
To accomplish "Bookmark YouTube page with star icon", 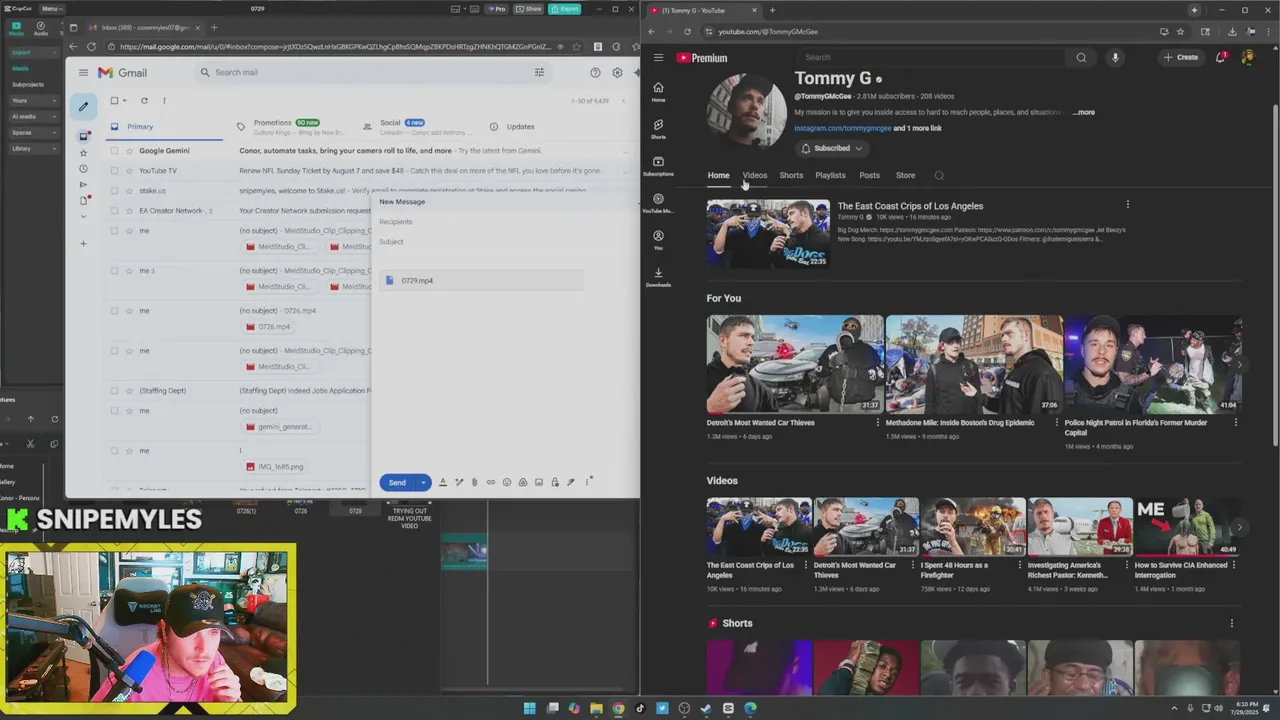I will 1180,31.
